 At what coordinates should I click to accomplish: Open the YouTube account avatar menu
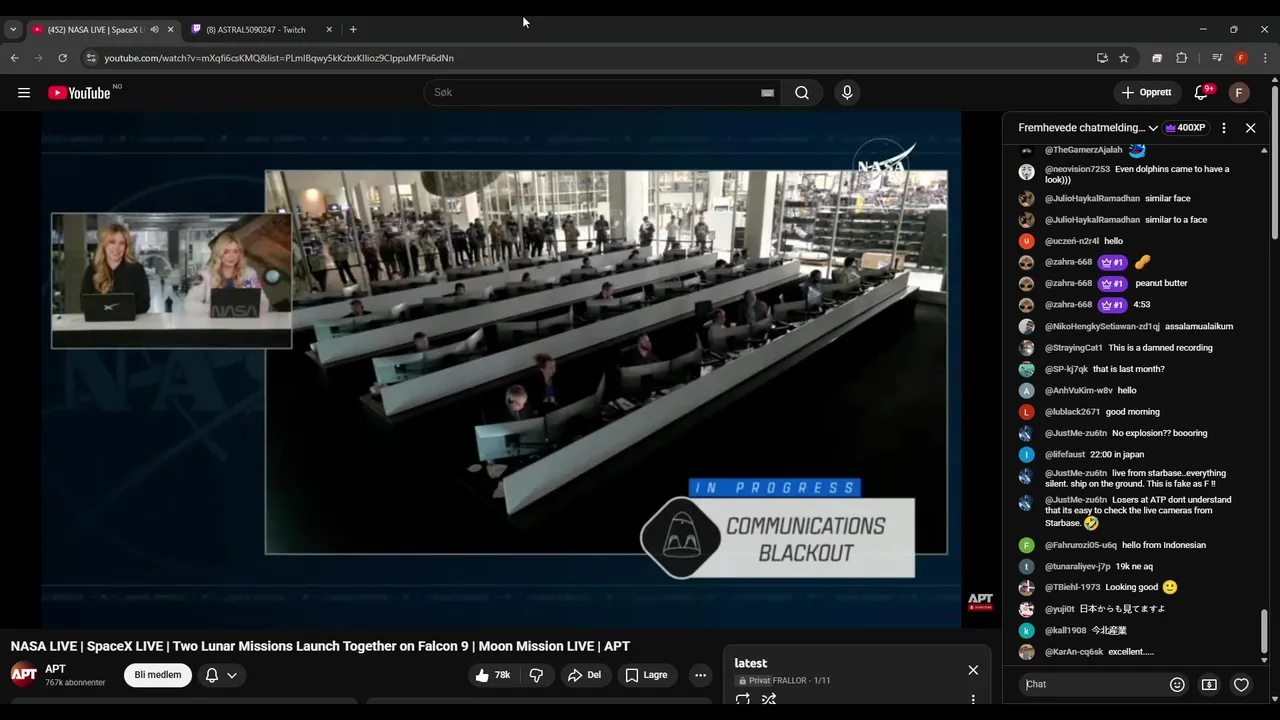1239,93
